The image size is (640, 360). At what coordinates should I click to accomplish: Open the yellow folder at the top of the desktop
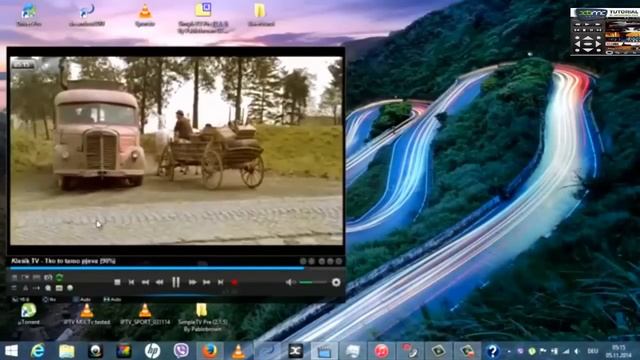(260, 15)
